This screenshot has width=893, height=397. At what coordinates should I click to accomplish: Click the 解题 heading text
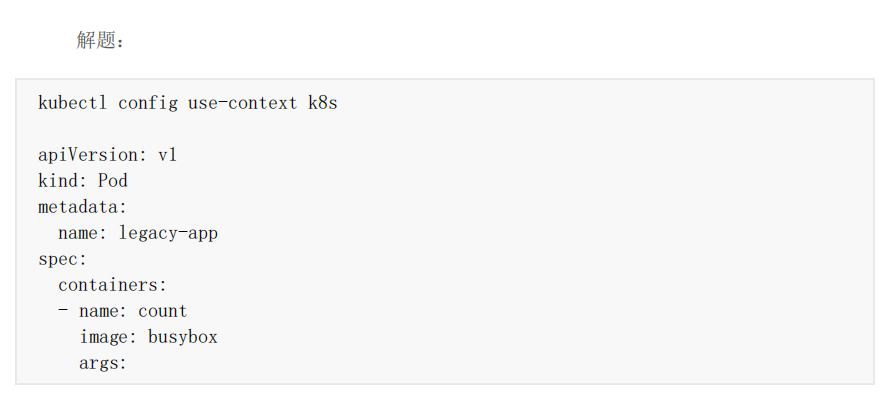point(100,40)
